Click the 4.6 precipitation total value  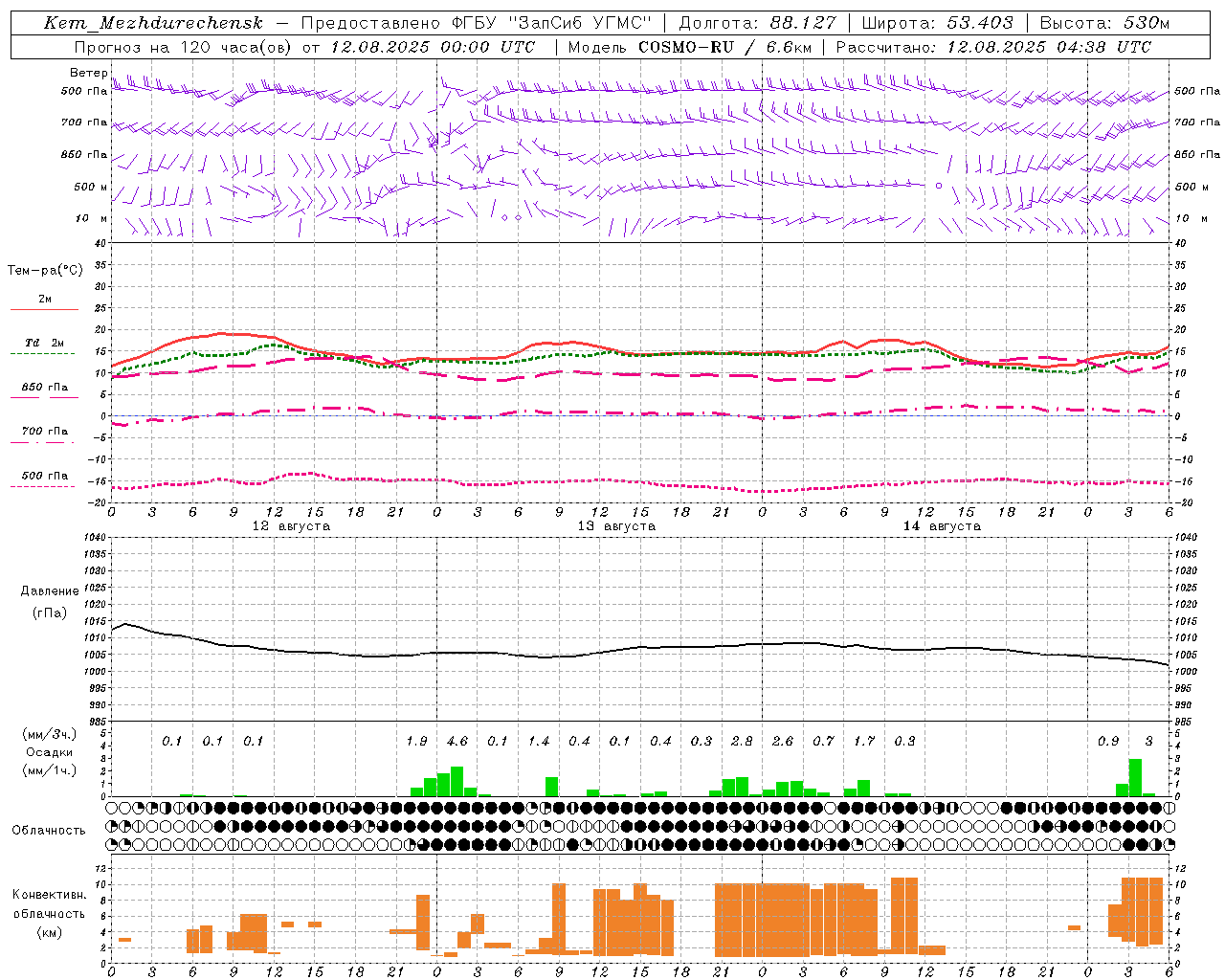[457, 741]
